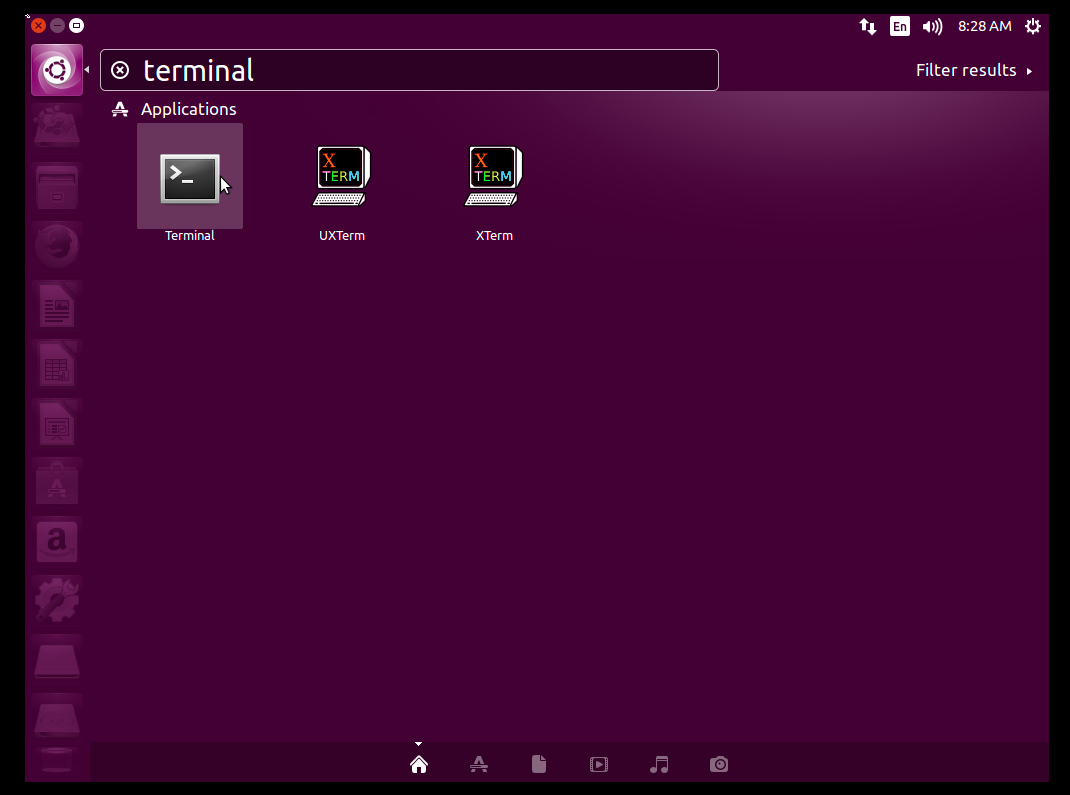Open the sound volume indicator
1070x795 pixels.
pos(932,27)
